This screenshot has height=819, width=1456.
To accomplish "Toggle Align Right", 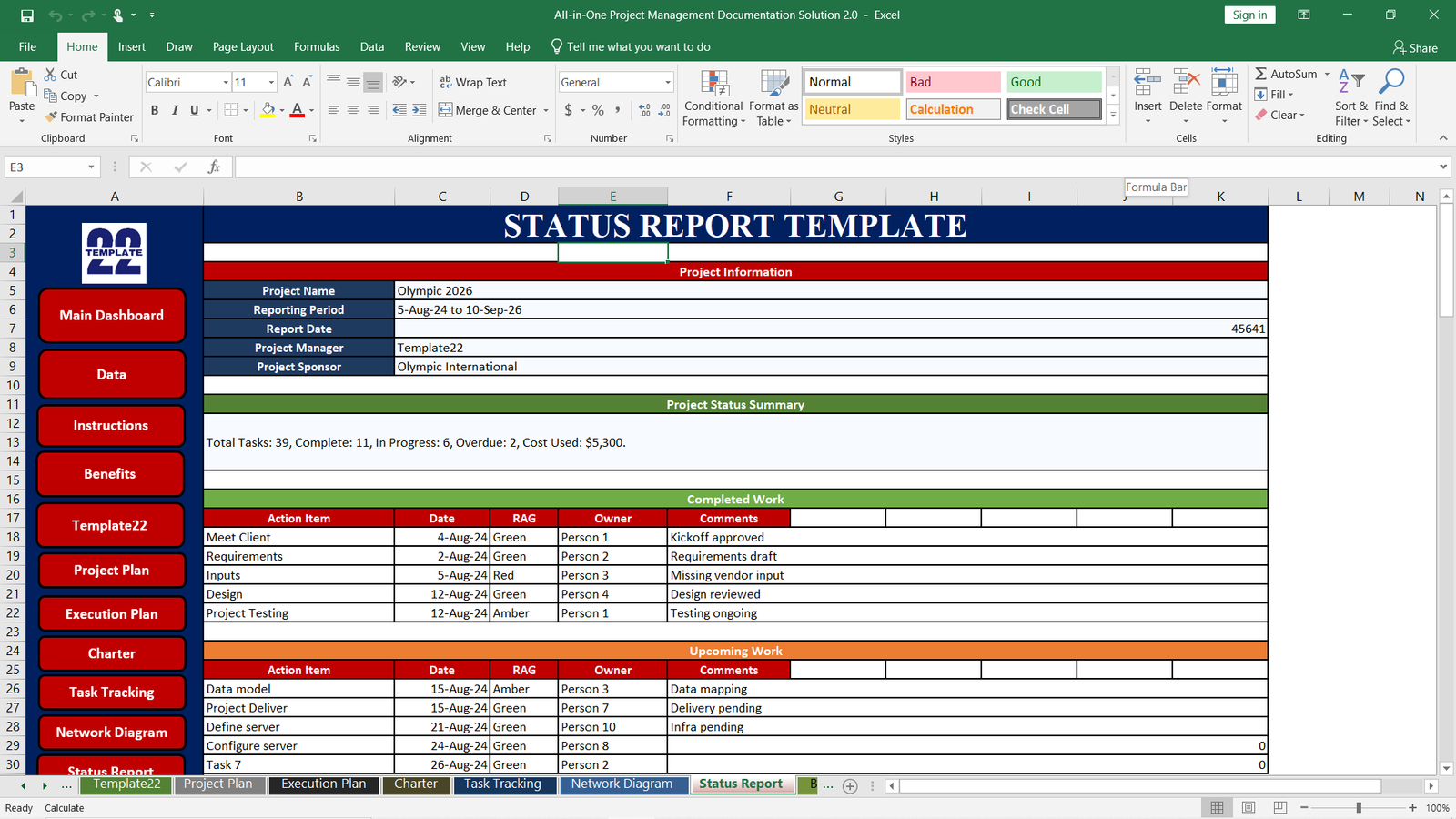I will click(373, 110).
